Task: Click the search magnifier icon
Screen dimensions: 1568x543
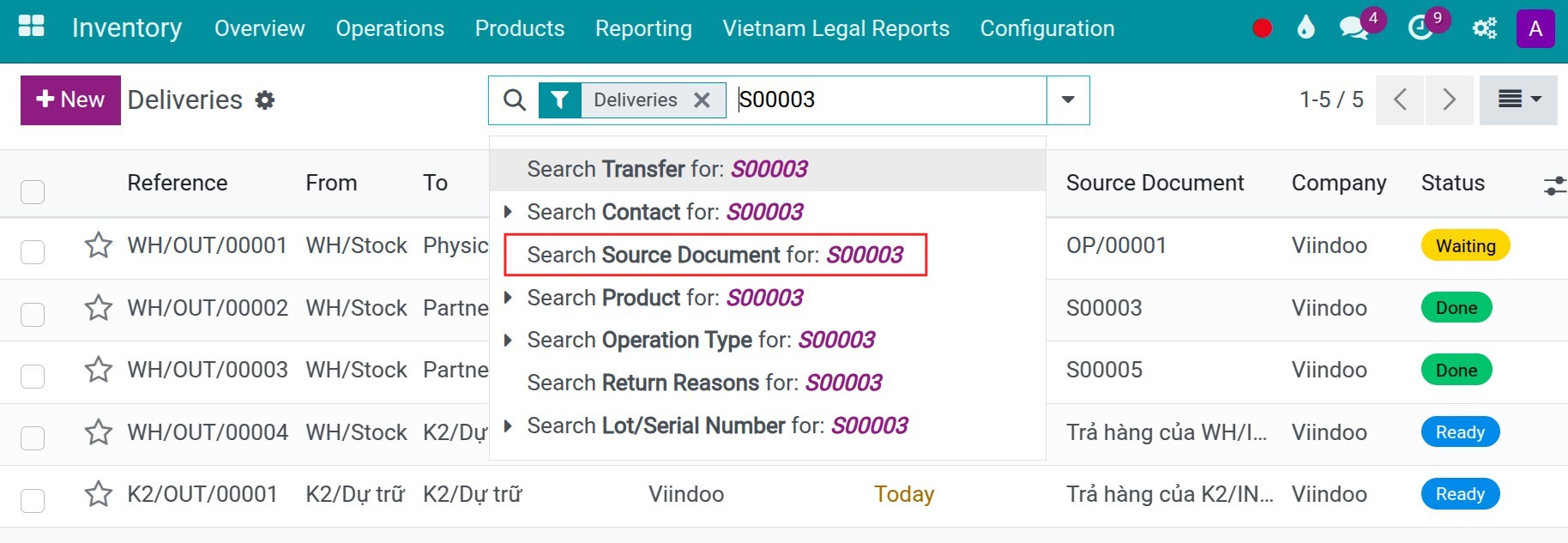Action: tap(515, 100)
